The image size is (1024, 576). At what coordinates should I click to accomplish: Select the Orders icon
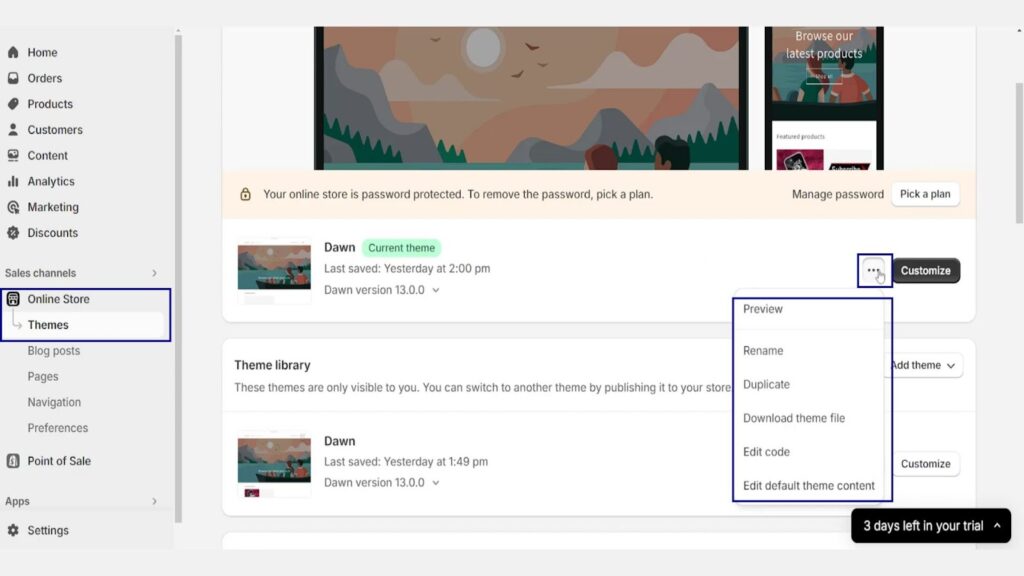14,78
